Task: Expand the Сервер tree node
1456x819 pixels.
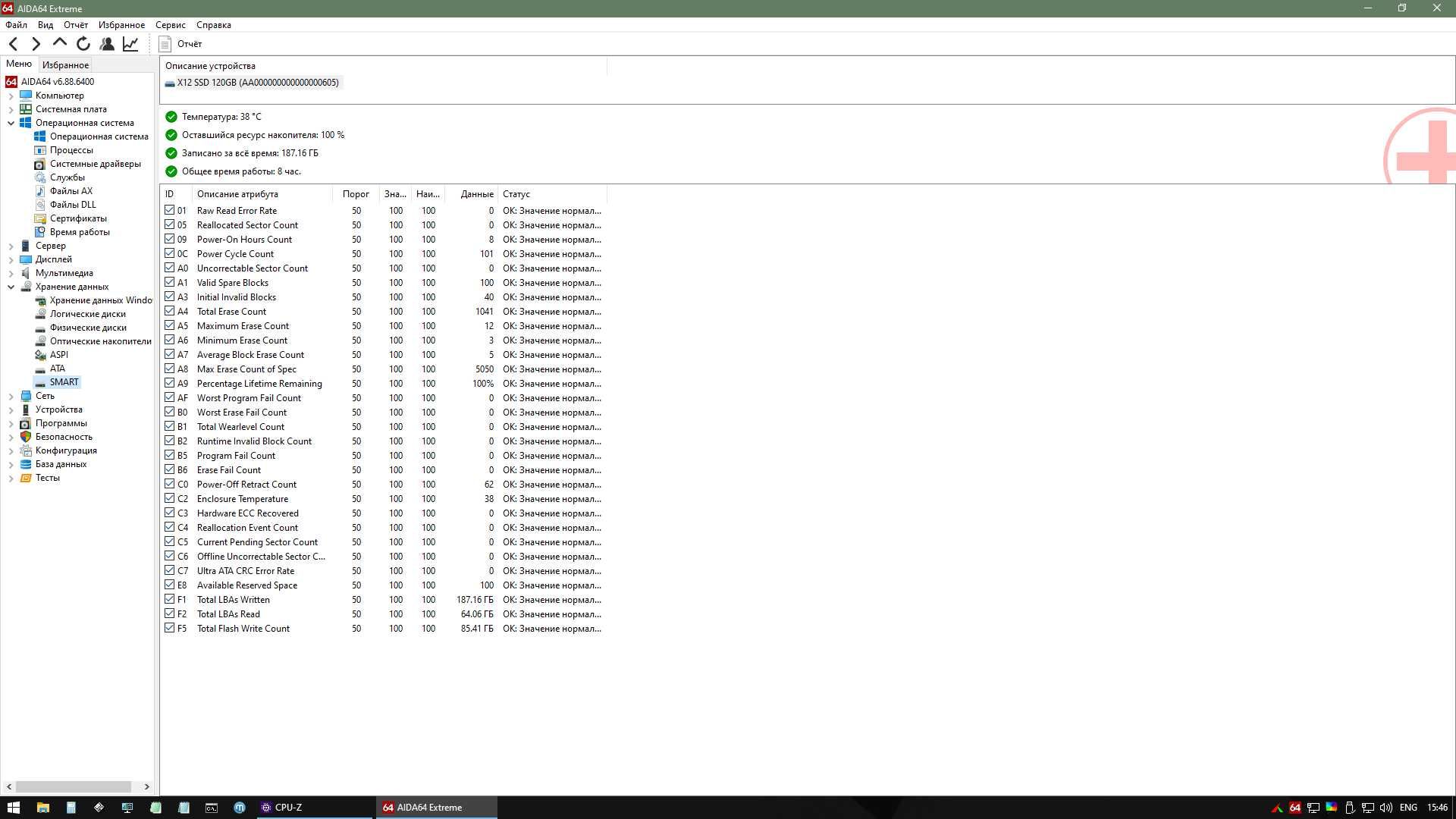Action: pyautogui.click(x=11, y=246)
